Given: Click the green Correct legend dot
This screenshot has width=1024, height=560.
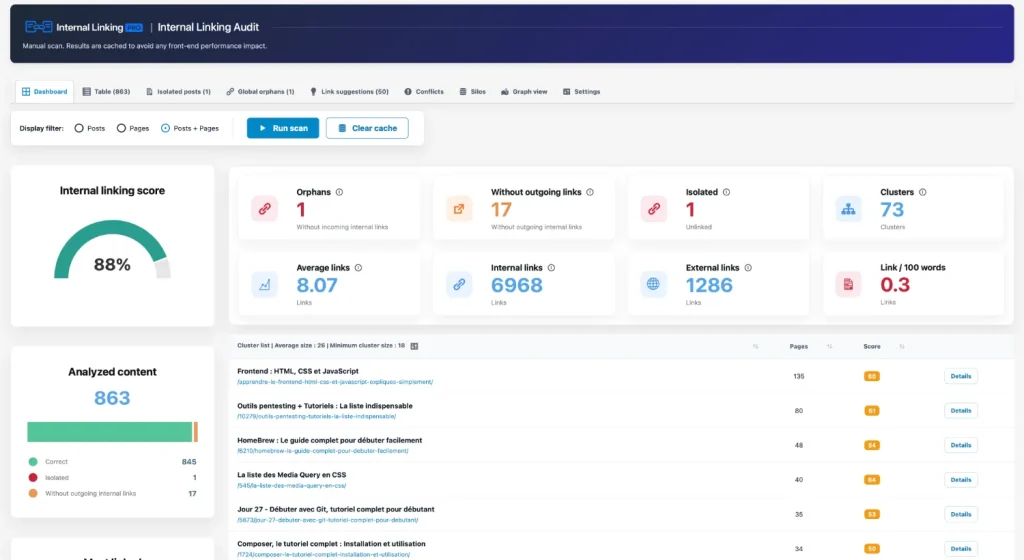Looking at the screenshot, I should [x=33, y=461].
